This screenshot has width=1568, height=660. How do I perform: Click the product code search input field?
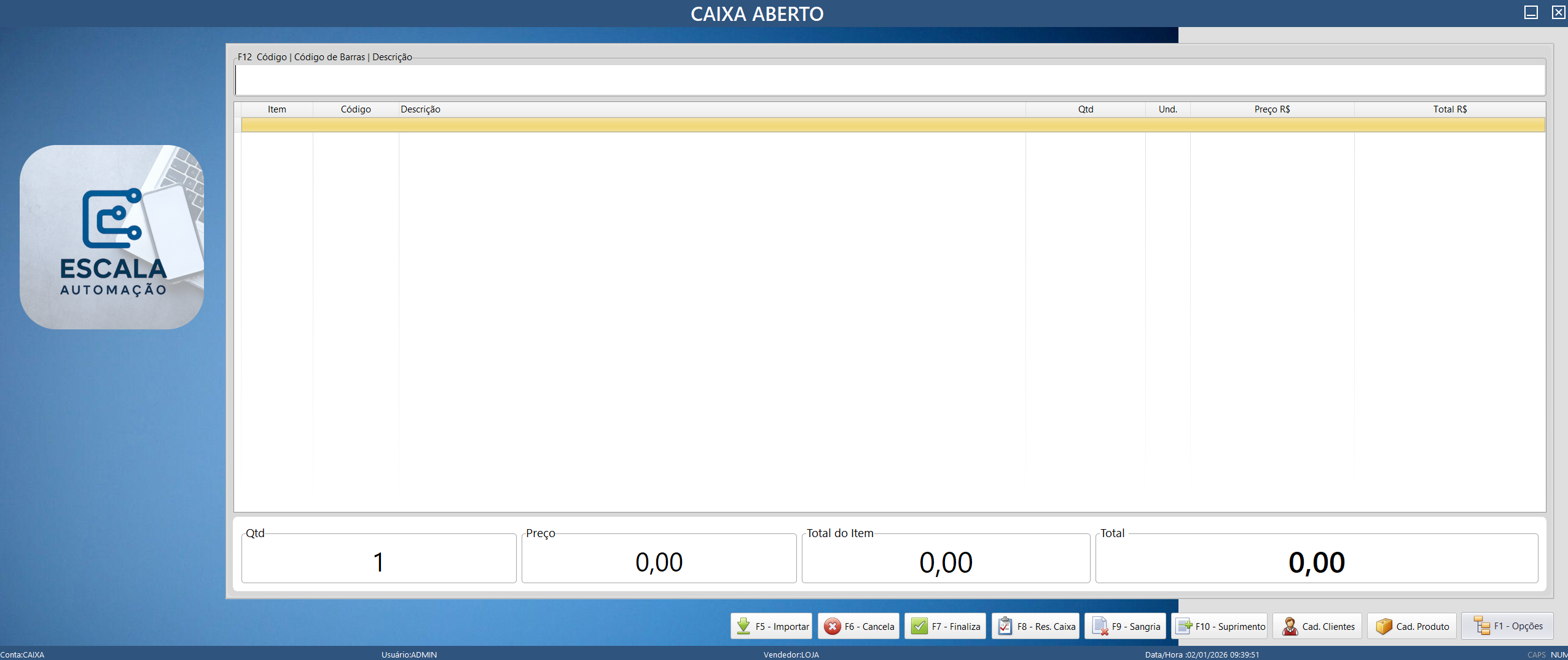coord(889,81)
